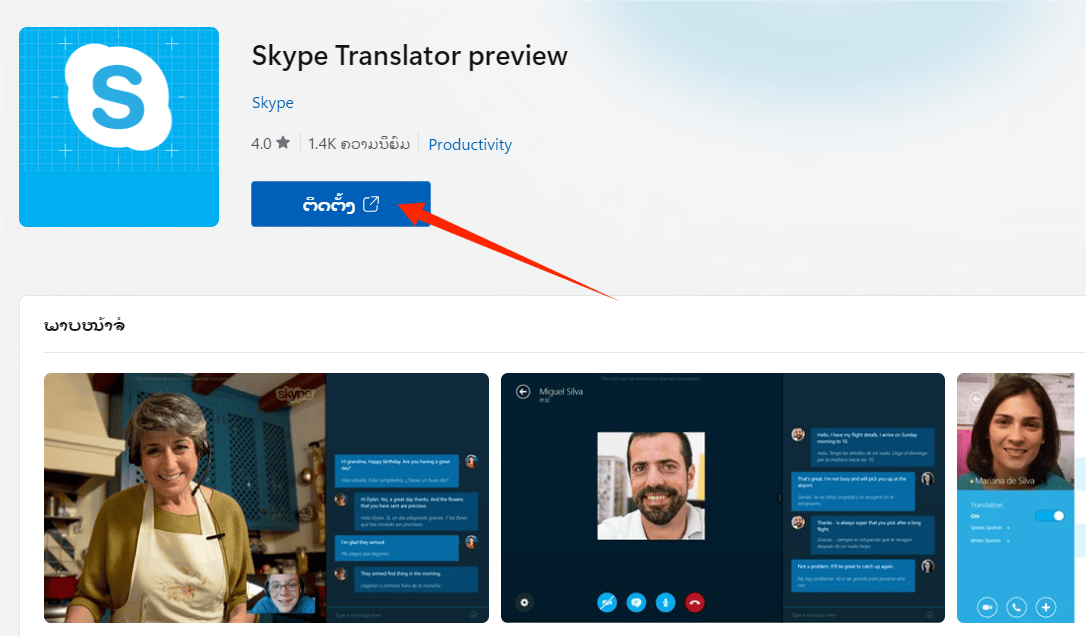This screenshot has height=636, width=1086.
Task: Click the back arrow beside Miguel Silva
Action: [x=523, y=391]
